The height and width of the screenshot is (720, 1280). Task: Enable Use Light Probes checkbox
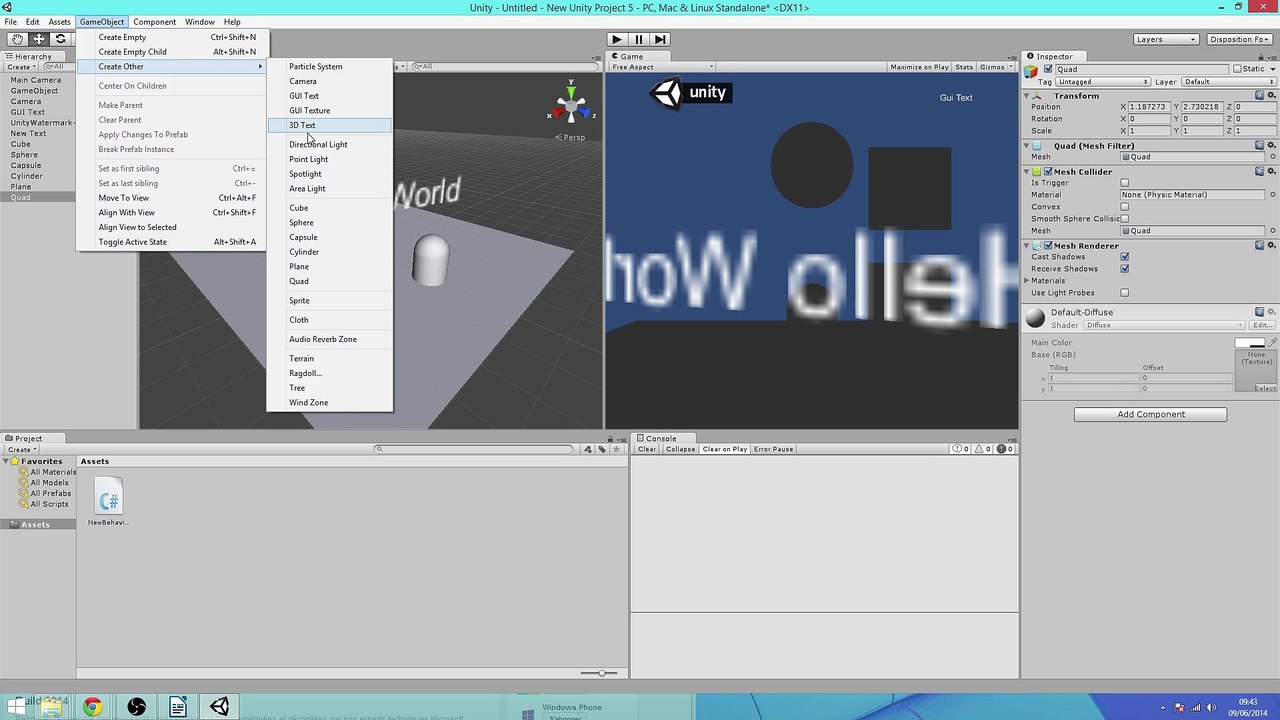tap(1125, 293)
